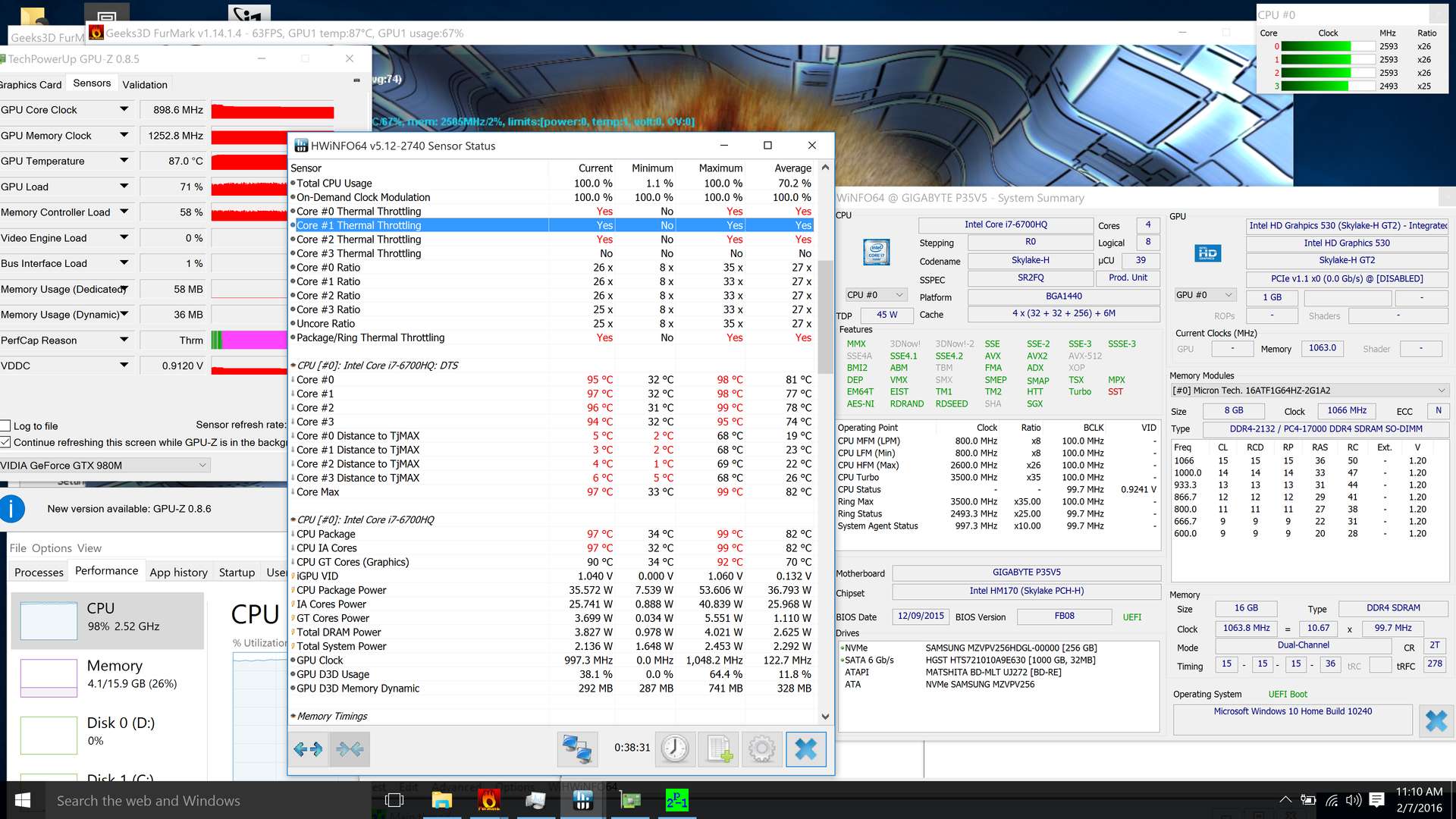Click the GPU Temperature red history graph

click(x=249, y=161)
